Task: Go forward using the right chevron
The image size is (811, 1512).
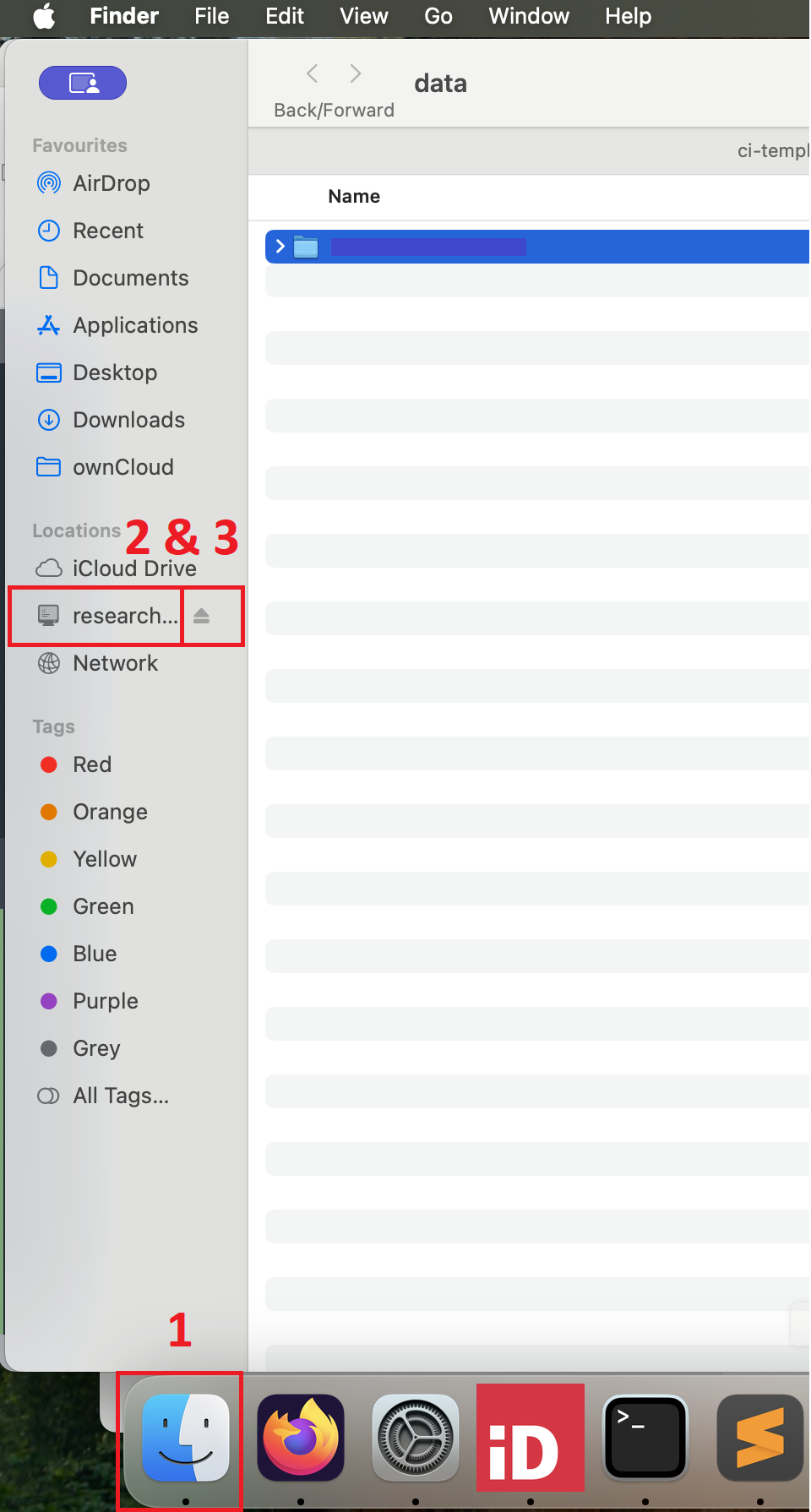Action: [356, 74]
